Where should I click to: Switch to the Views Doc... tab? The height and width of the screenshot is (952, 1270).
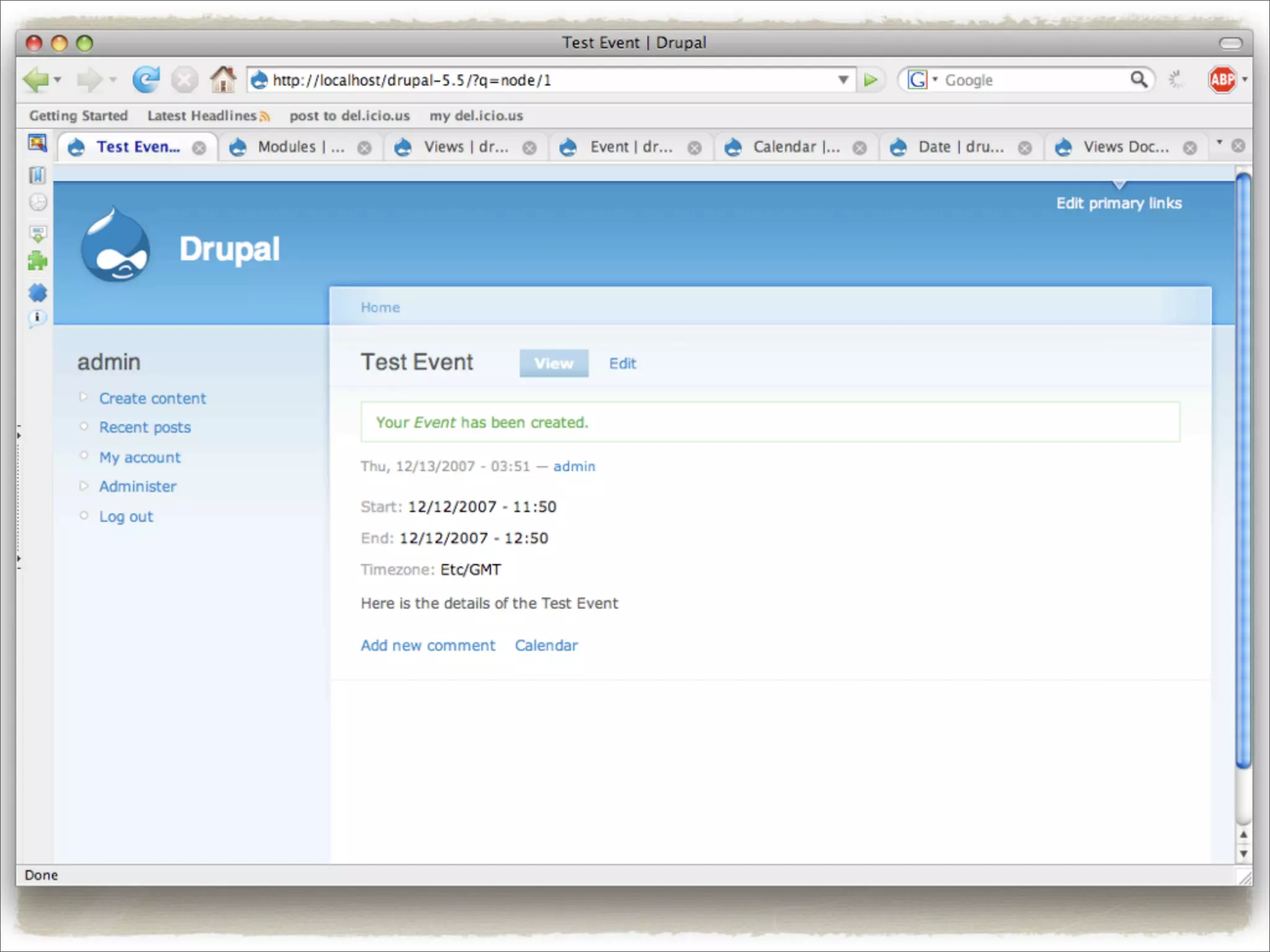(1126, 148)
